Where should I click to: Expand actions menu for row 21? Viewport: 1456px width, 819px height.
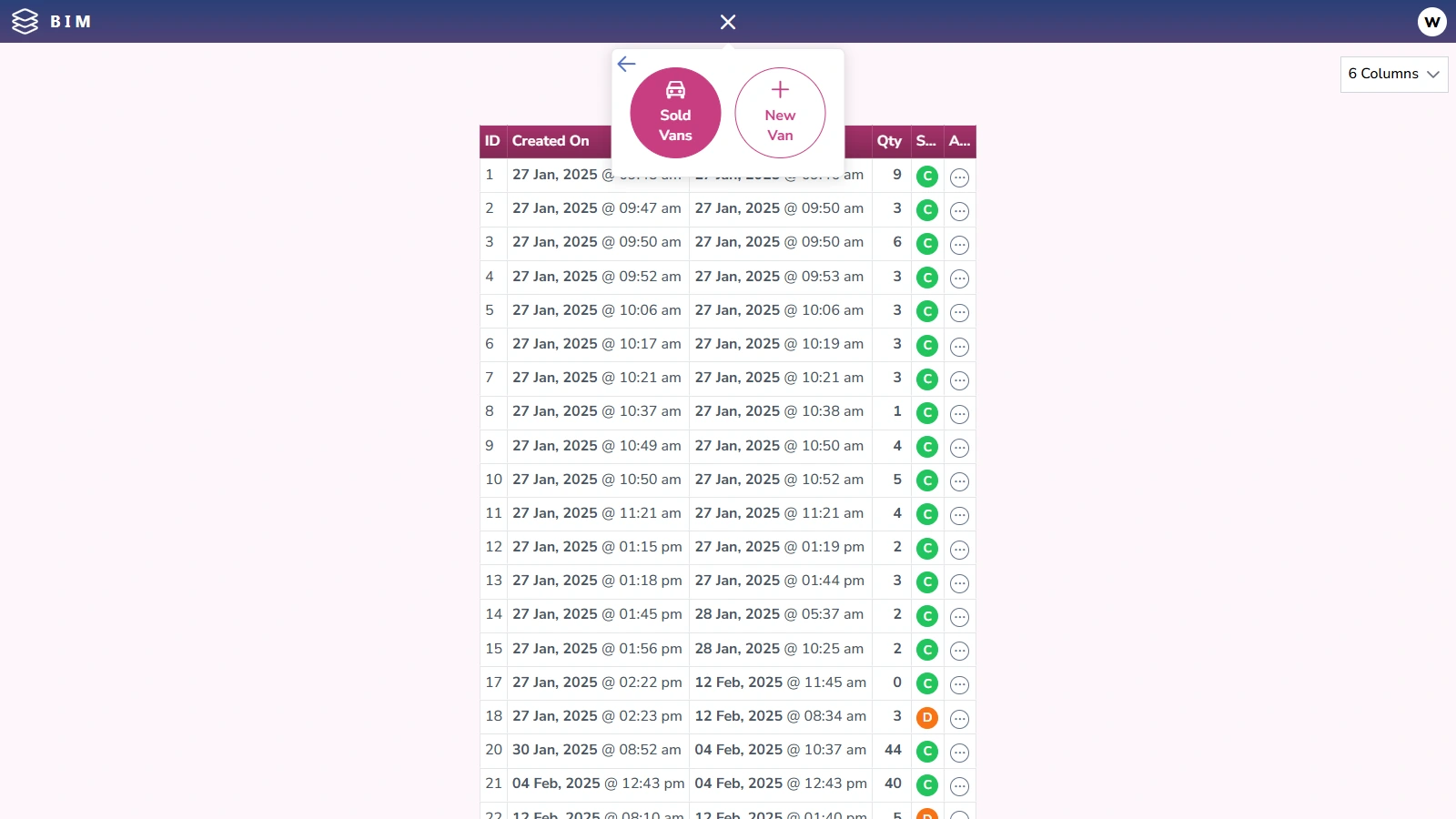coord(959,786)
